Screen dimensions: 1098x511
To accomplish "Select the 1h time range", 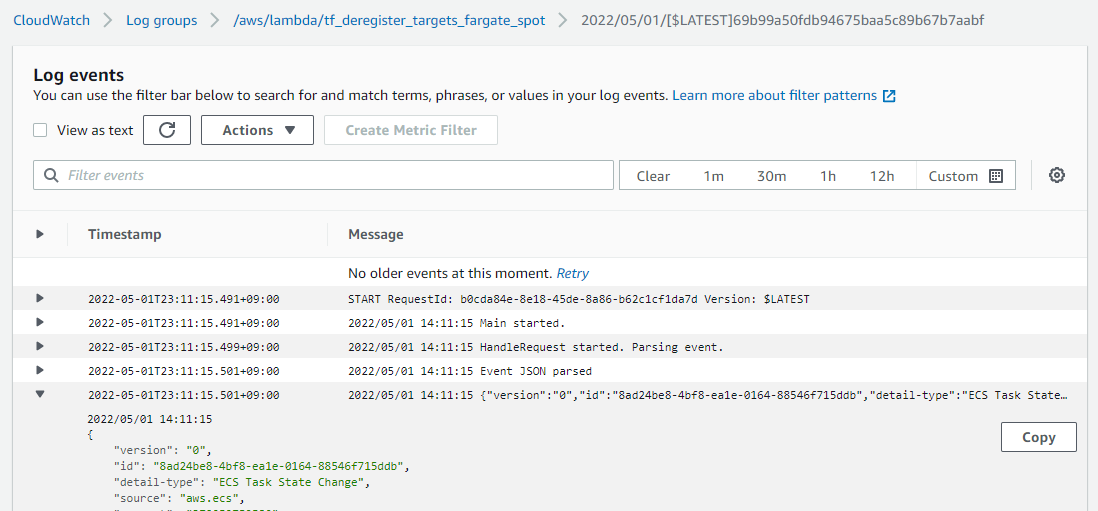I will [828, 176].
